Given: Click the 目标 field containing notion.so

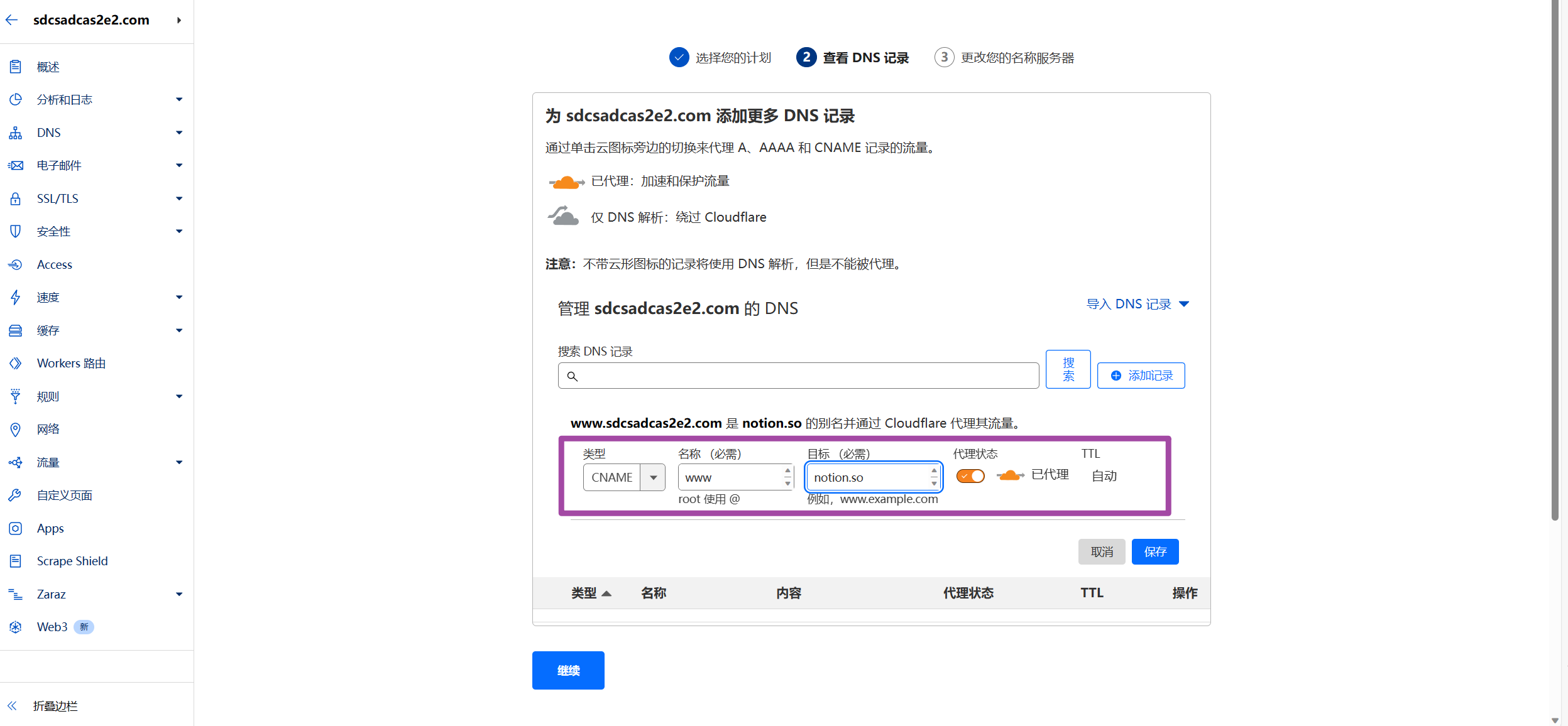Looking at the screenshot, I should 874,477.
